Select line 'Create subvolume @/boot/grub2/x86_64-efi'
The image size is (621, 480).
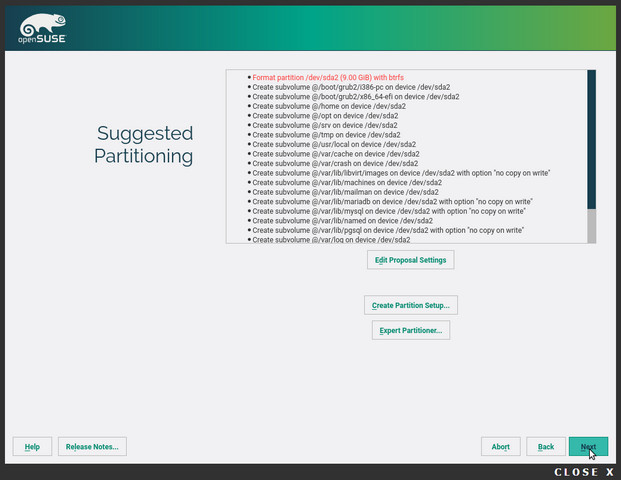tap(356, 97)
